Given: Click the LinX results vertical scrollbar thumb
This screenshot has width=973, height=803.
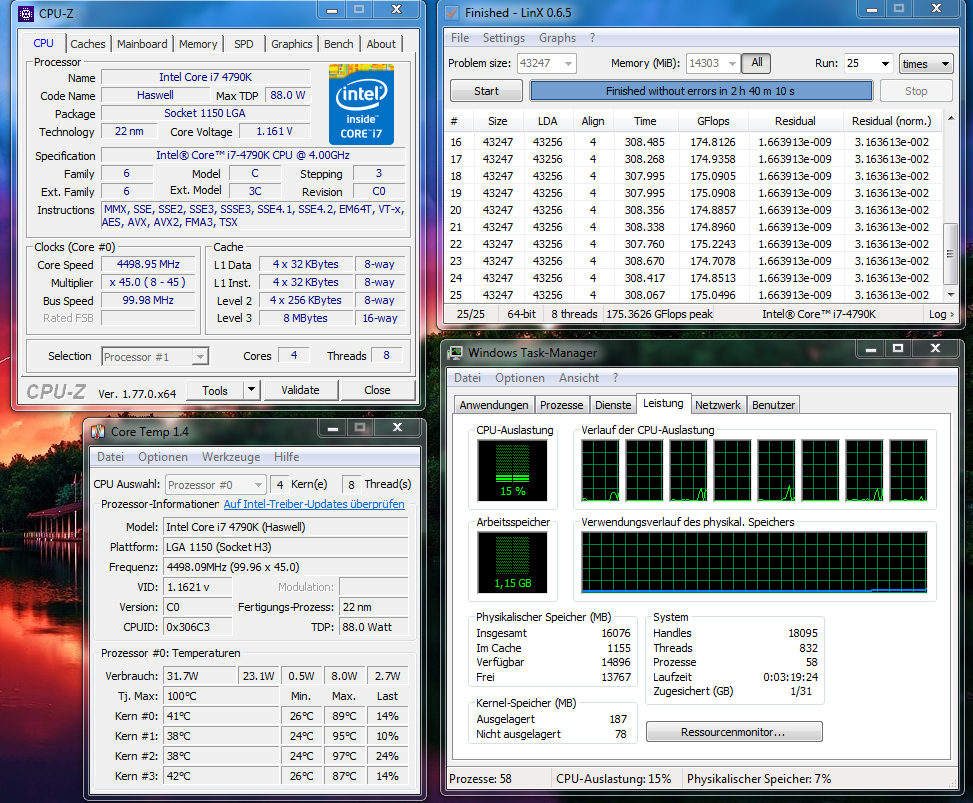Looking at the screenshot, I should click(x=950, y=253).
